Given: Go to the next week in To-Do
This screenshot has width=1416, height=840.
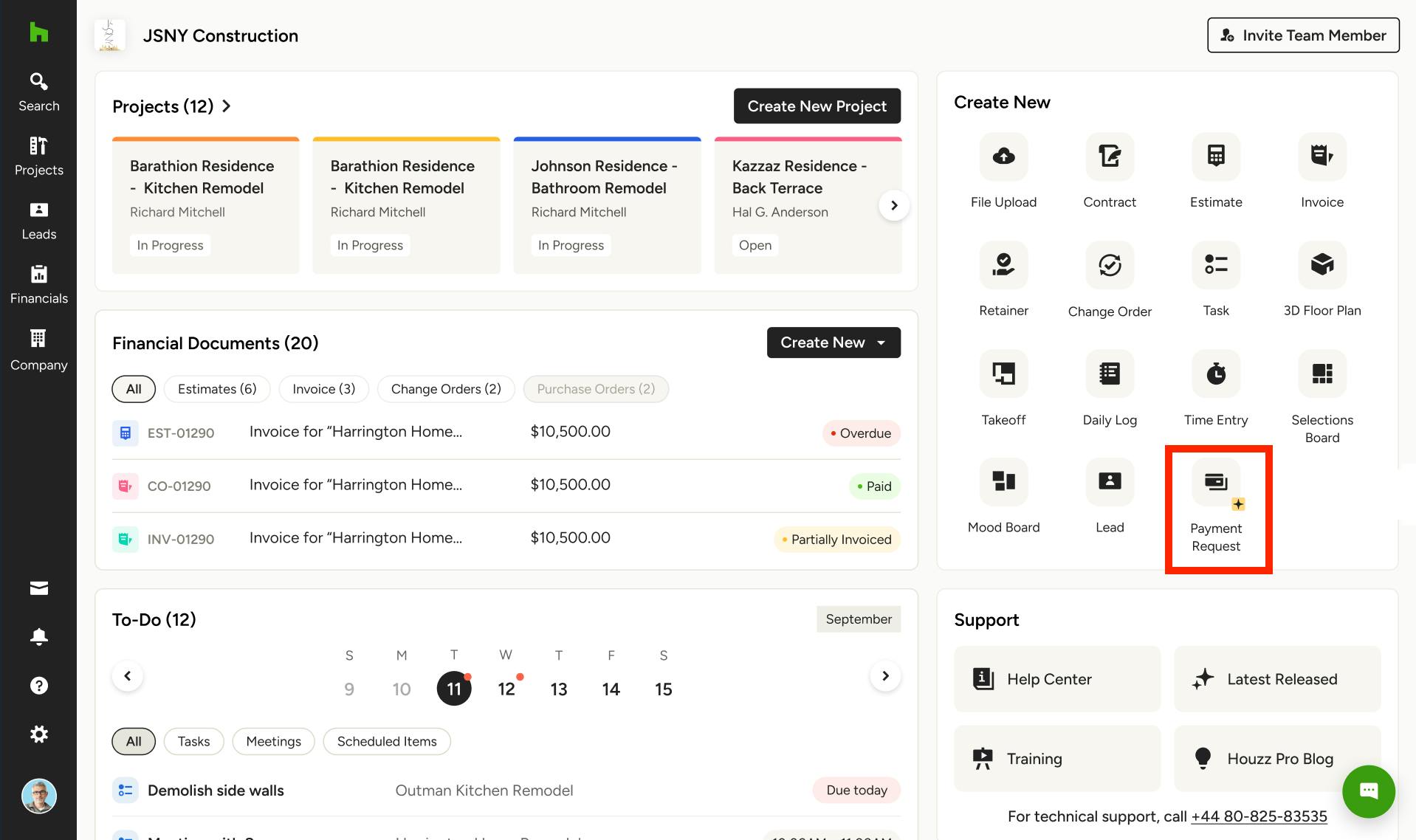Looking at the screenshot, I should 885,676.
